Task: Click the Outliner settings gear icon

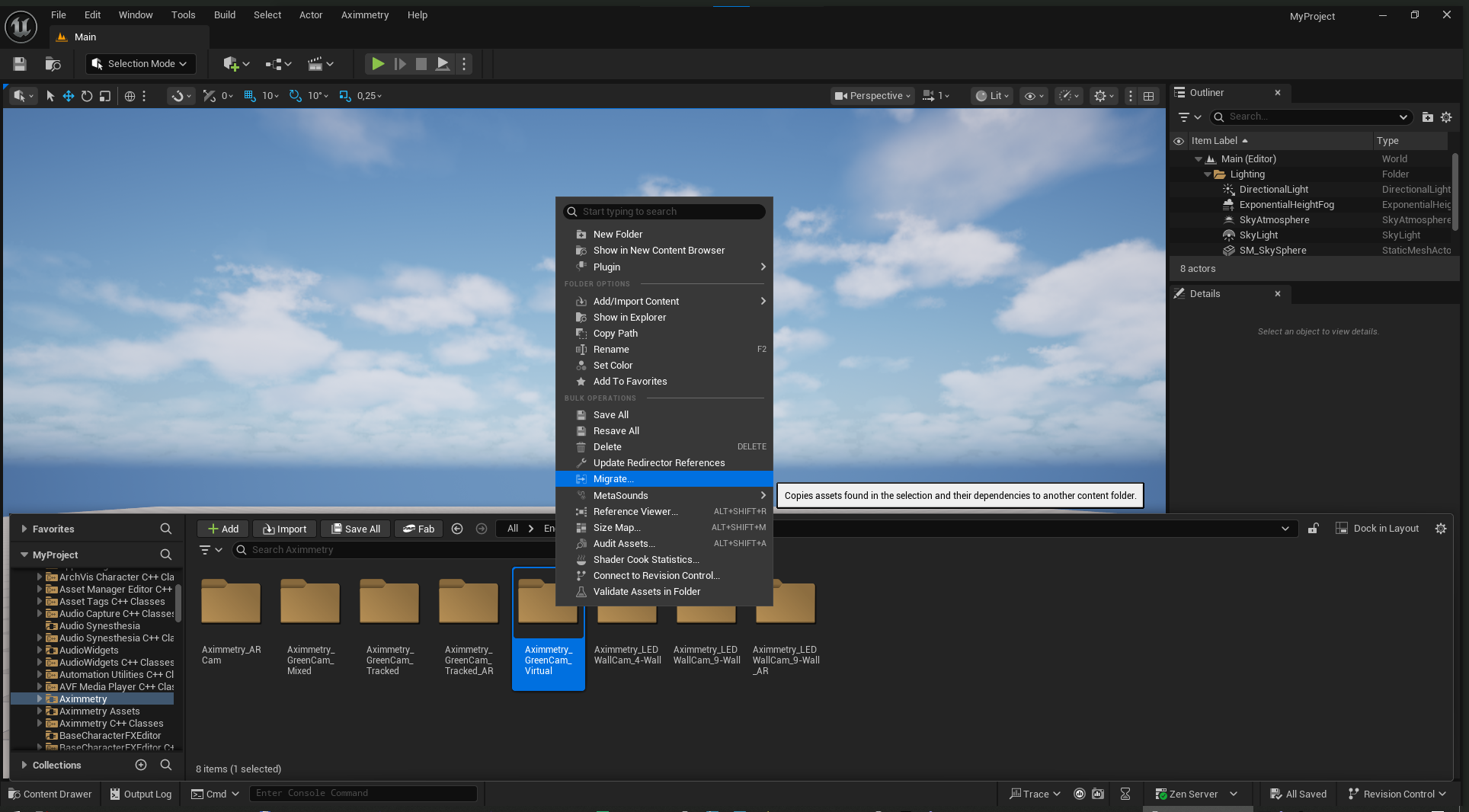Action: (1446, 117)
